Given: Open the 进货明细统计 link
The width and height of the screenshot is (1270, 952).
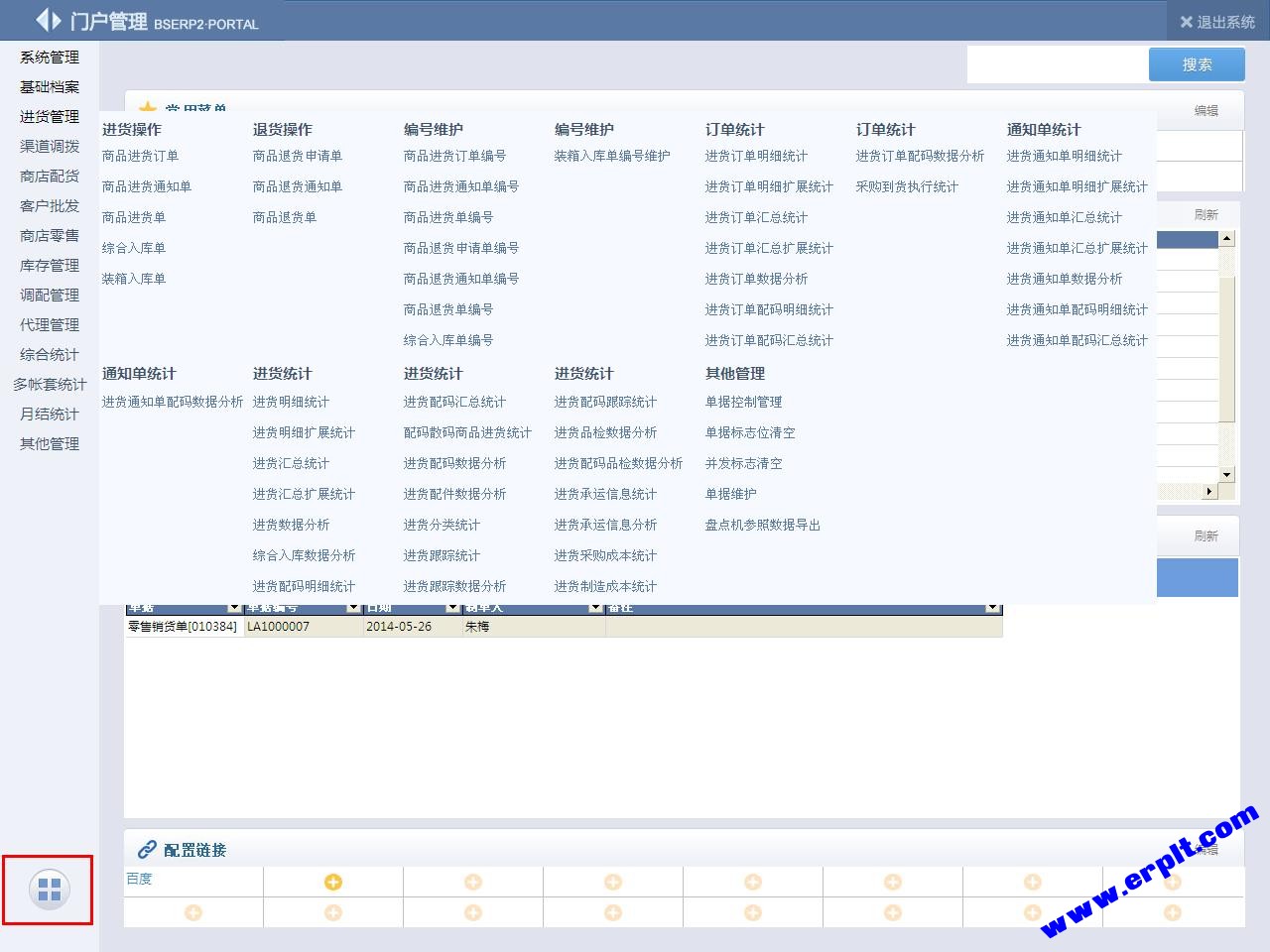Looking at the screenshot, I should coord(292,402).
